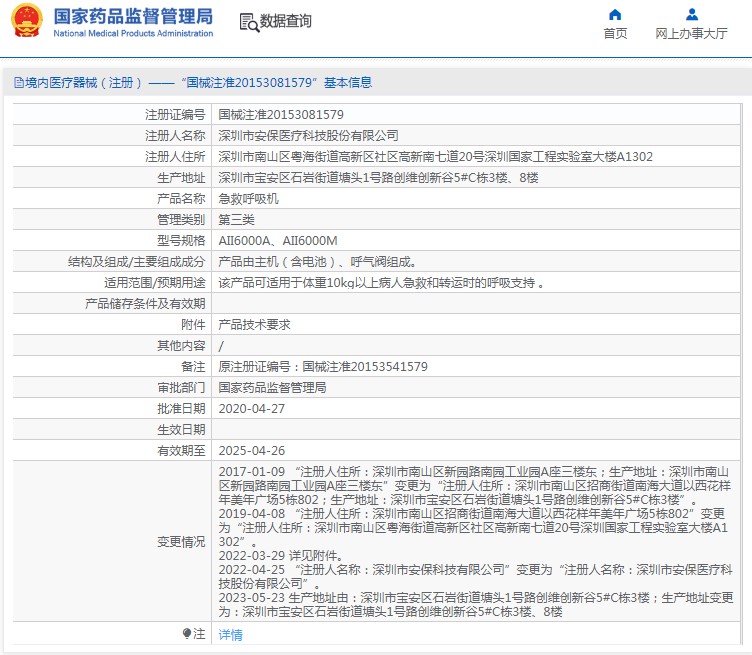The width and height of the screenshot is (752, 655).
Task: Open the 数据查询 search icon
Action: click(x=249, y=23)
